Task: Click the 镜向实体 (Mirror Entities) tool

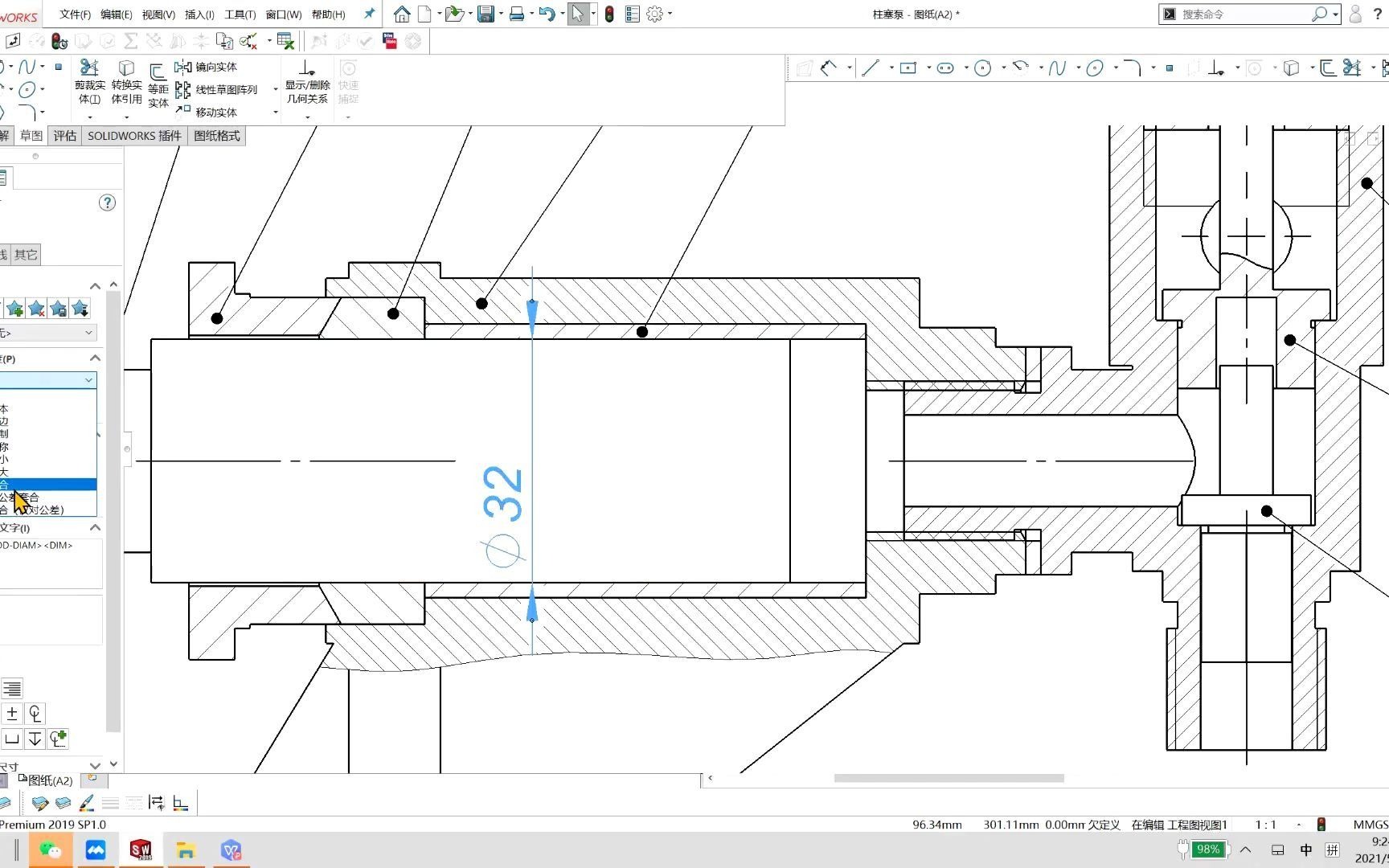Action: (x=213, y=68)
